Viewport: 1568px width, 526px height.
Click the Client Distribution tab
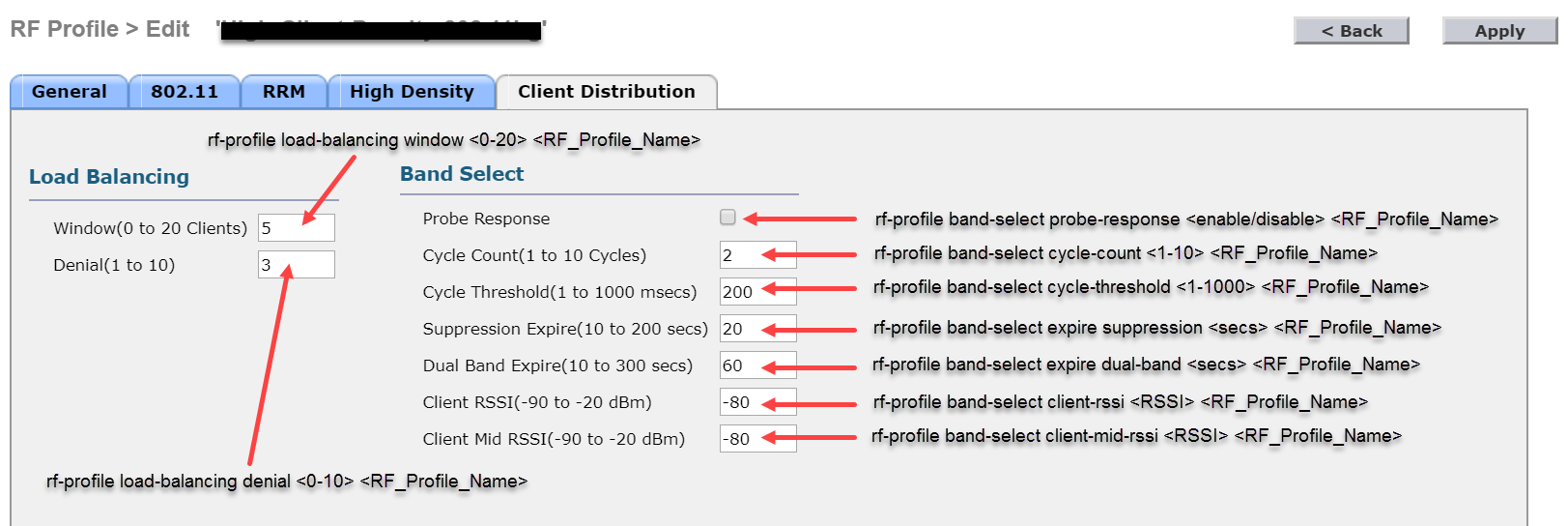click(x=606, y=92)
